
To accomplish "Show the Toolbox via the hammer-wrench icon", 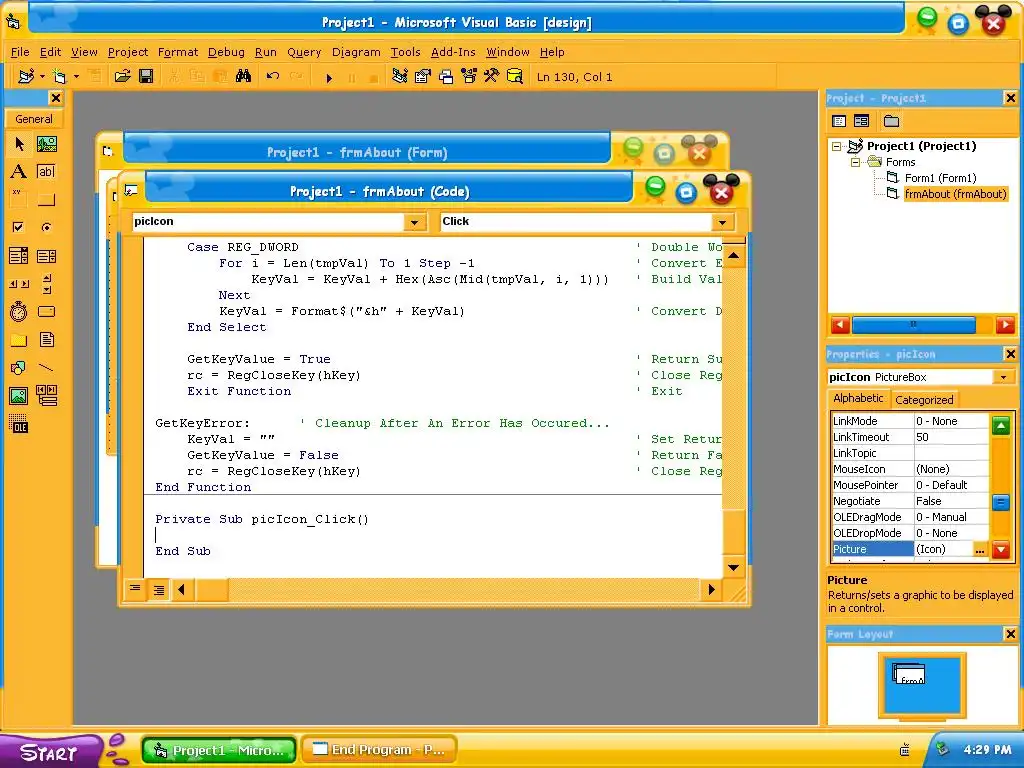I will point(491,76).
